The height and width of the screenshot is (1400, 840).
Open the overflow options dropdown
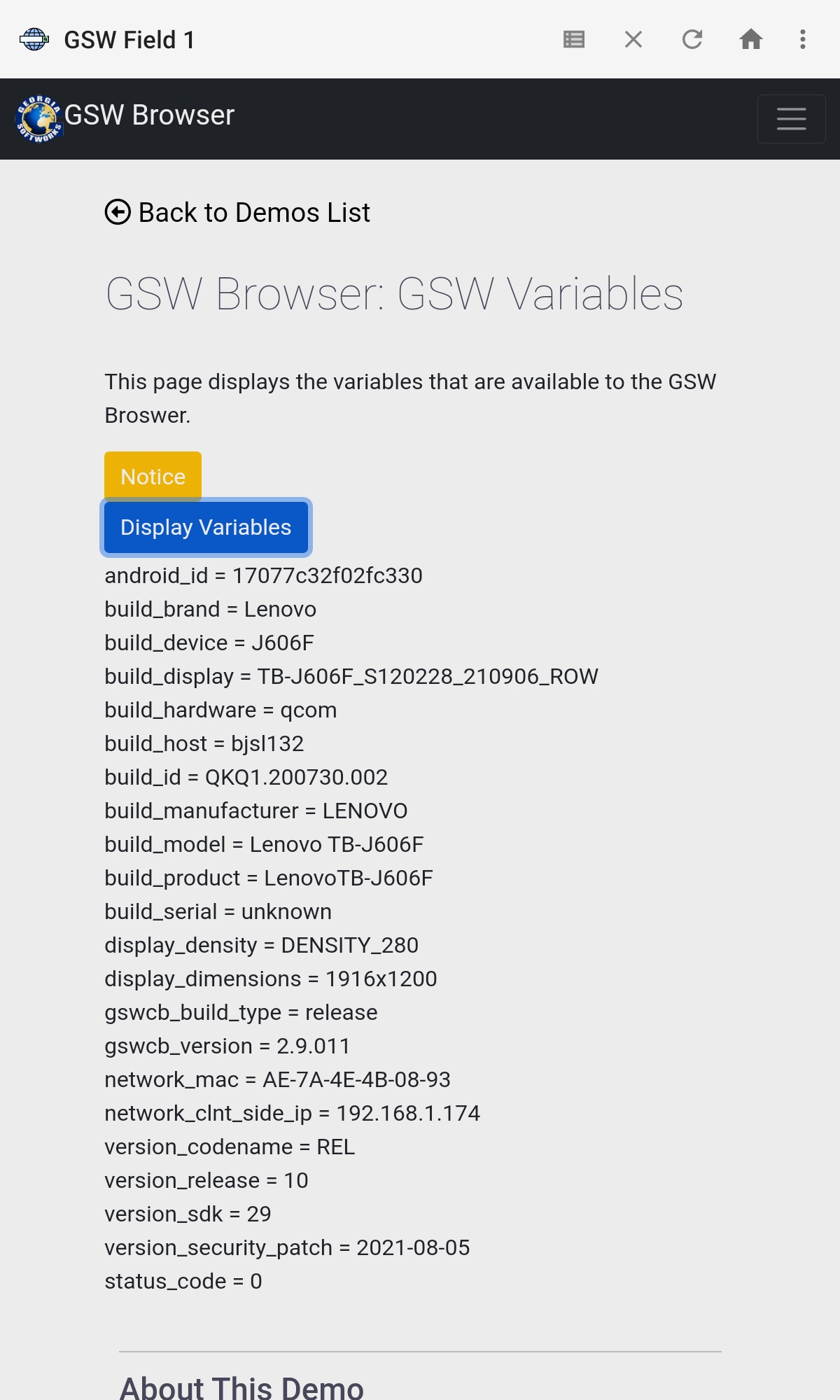801,39
